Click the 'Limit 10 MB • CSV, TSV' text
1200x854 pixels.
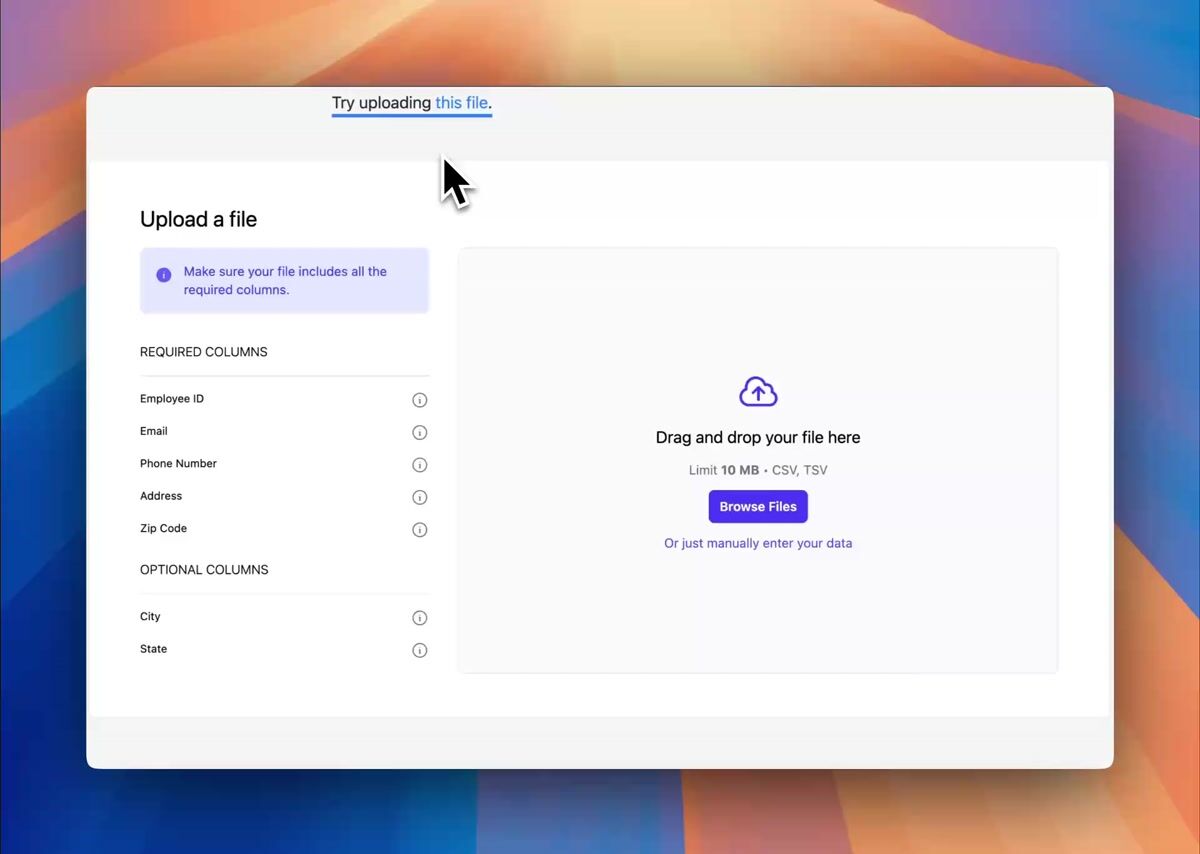coord(758,470)
